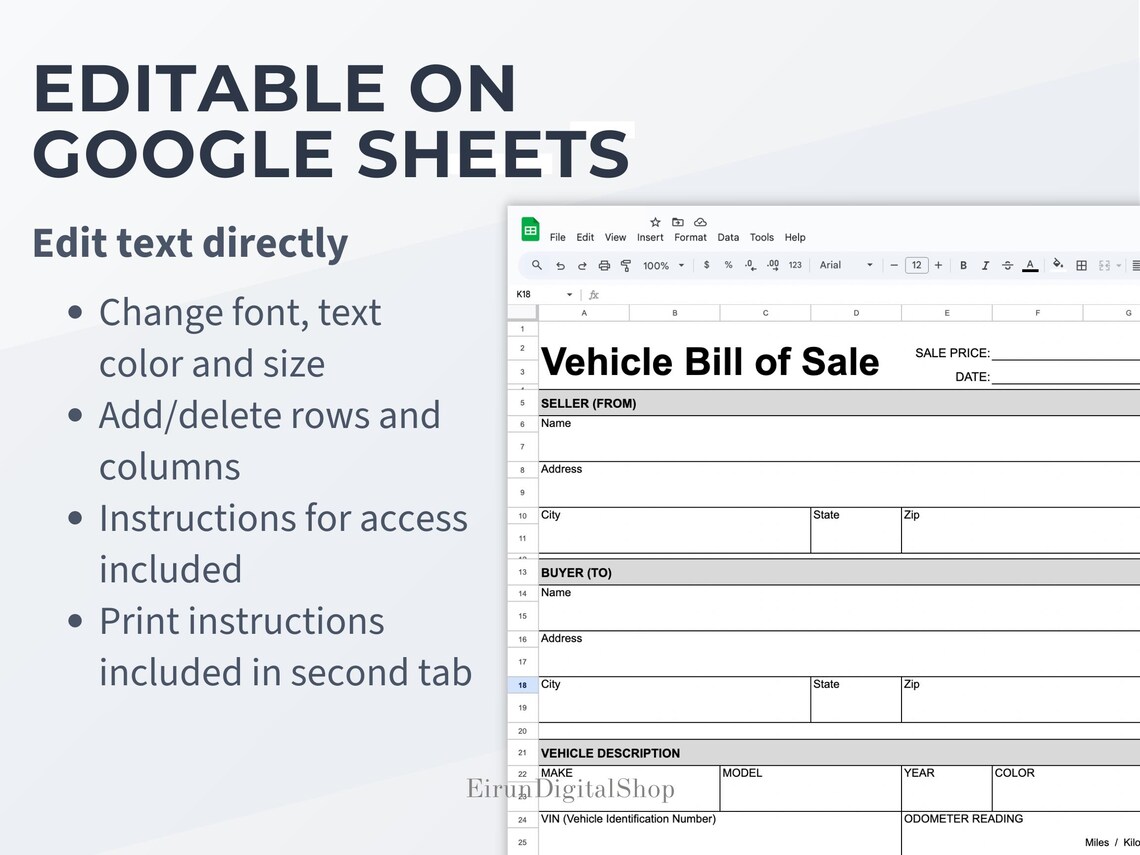This screenshot has height=855, width=1140.
Task: Check the cloud save status icon
Action: tap(700, 222)
